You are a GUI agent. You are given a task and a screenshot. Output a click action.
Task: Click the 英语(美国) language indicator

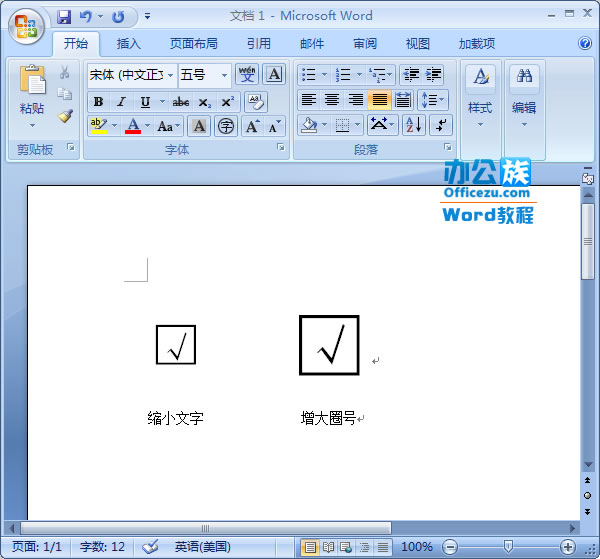point(202,547)
